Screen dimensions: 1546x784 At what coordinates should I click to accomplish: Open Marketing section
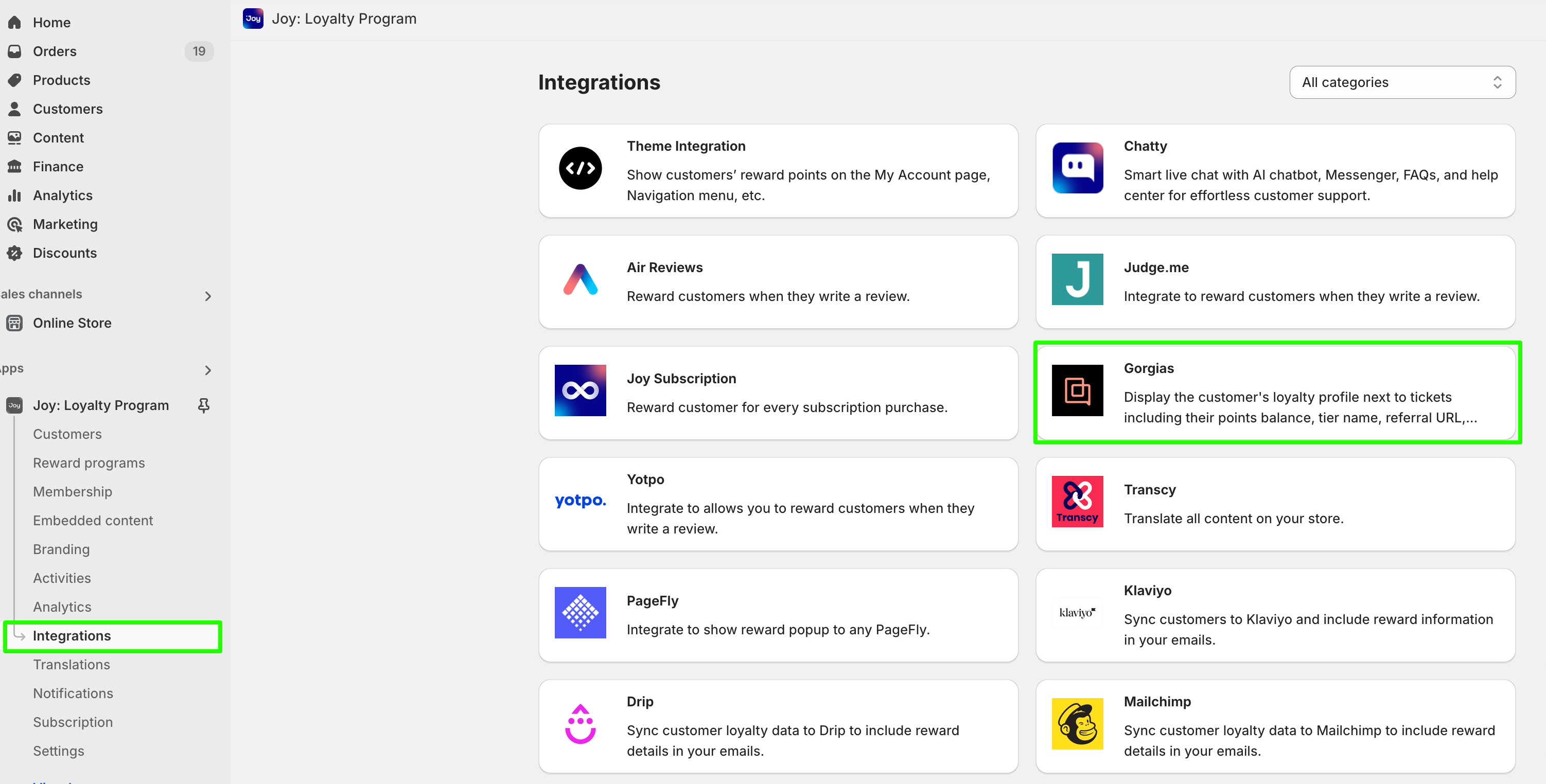[x=65, y=224]
